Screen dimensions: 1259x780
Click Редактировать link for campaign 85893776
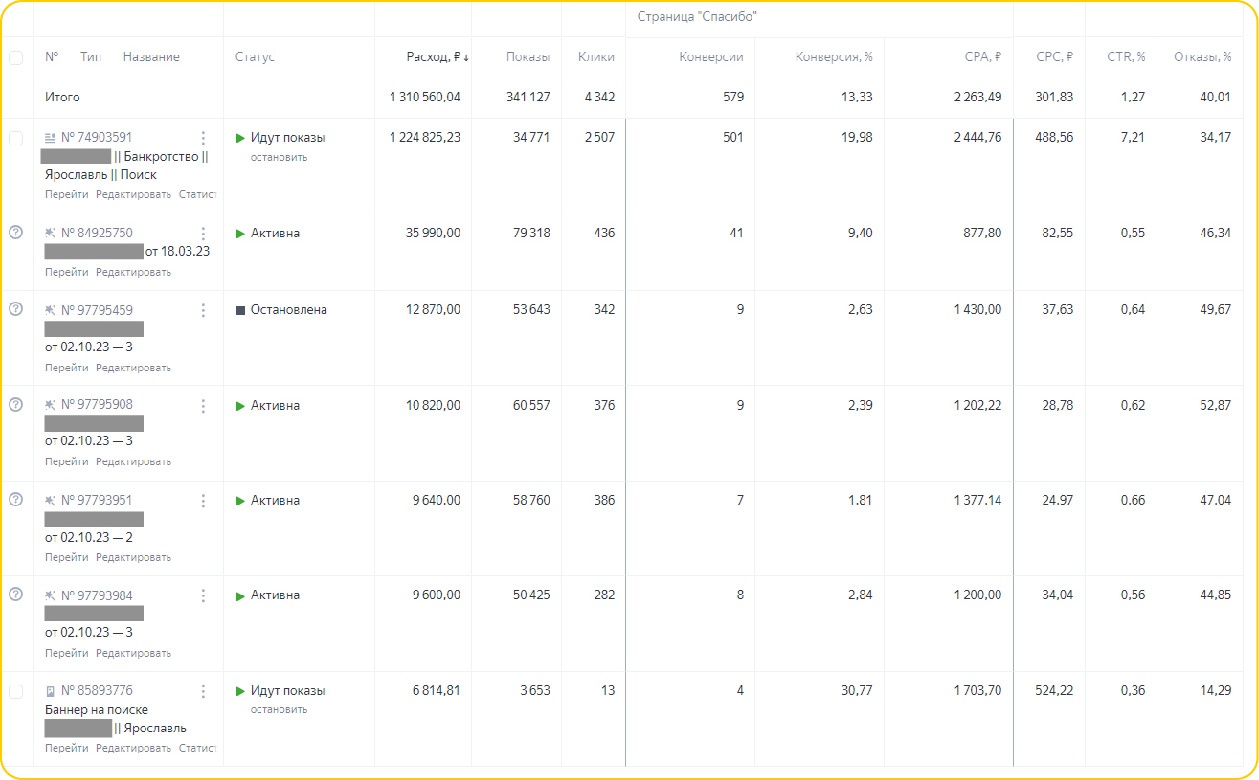click(x=134, y=748)
